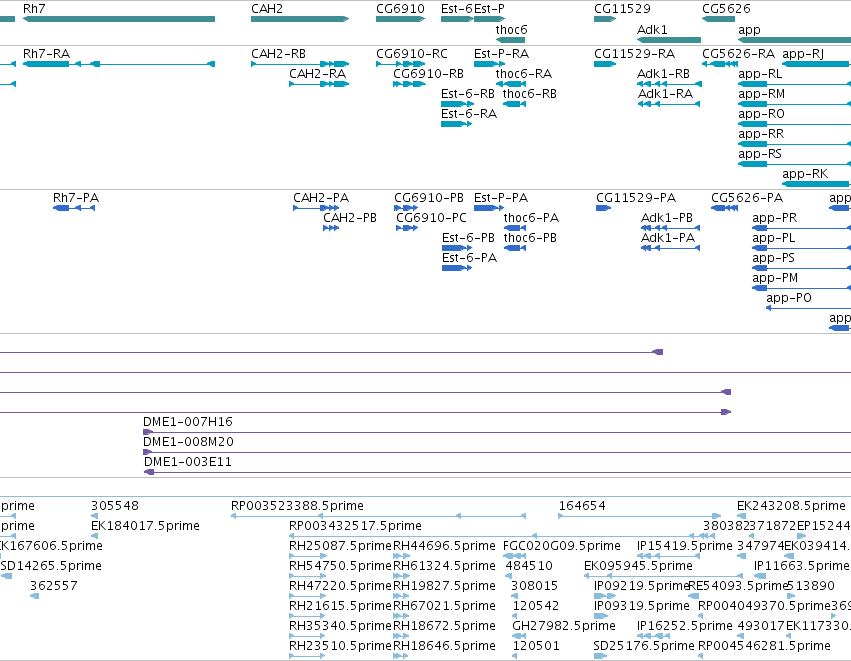The height and width of the screenshot is (661, 851).
Task: Select the CG6910-RC transcript label
Action: [412, 54]
